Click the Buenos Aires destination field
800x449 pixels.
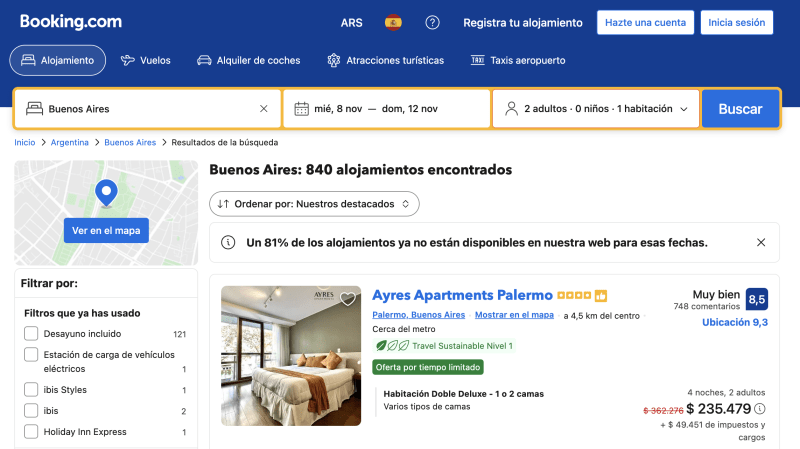click(x=148, y=109)
